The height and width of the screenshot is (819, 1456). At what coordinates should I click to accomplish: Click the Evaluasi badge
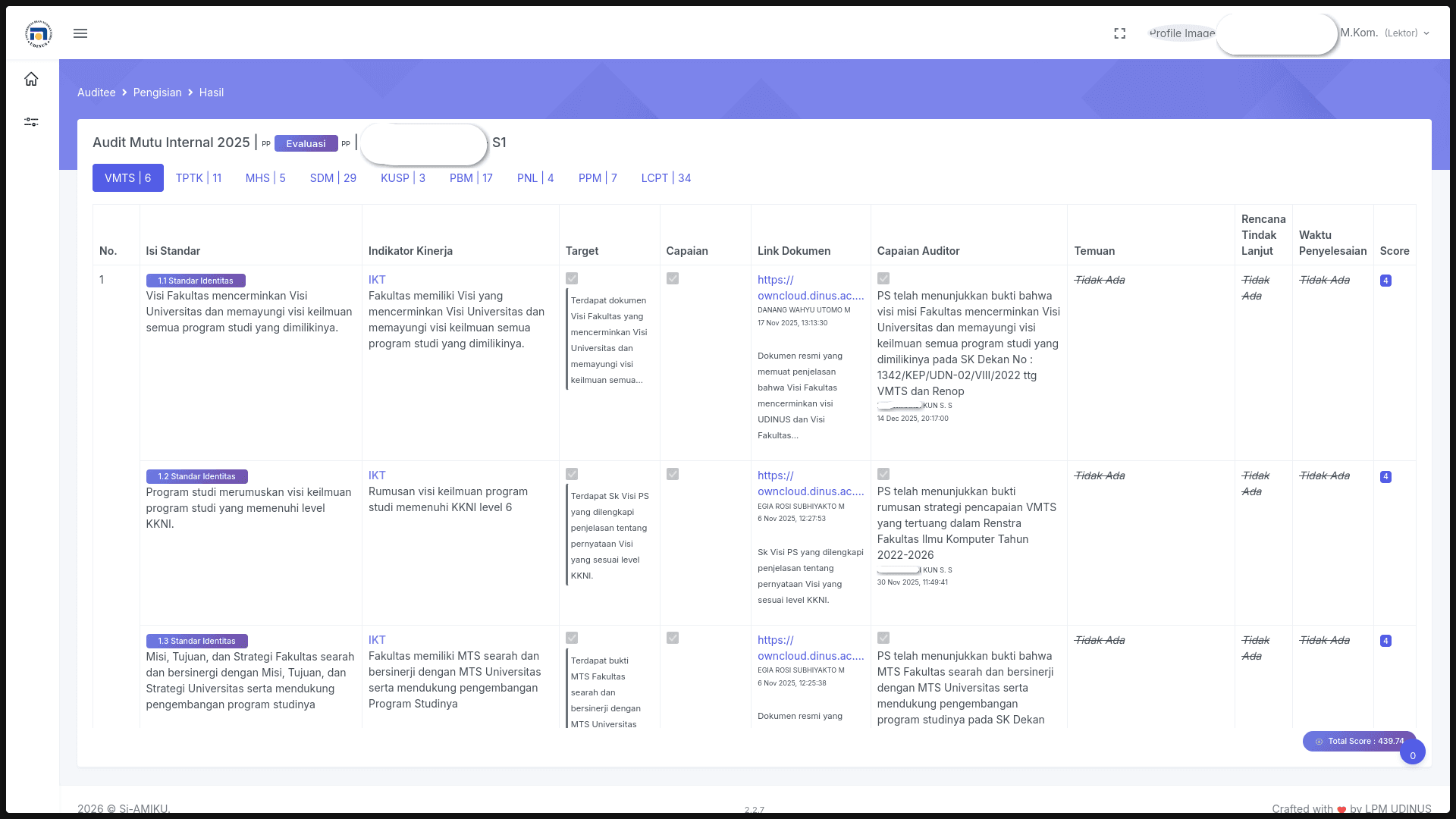pyautogui.click(x=306, y=143)
